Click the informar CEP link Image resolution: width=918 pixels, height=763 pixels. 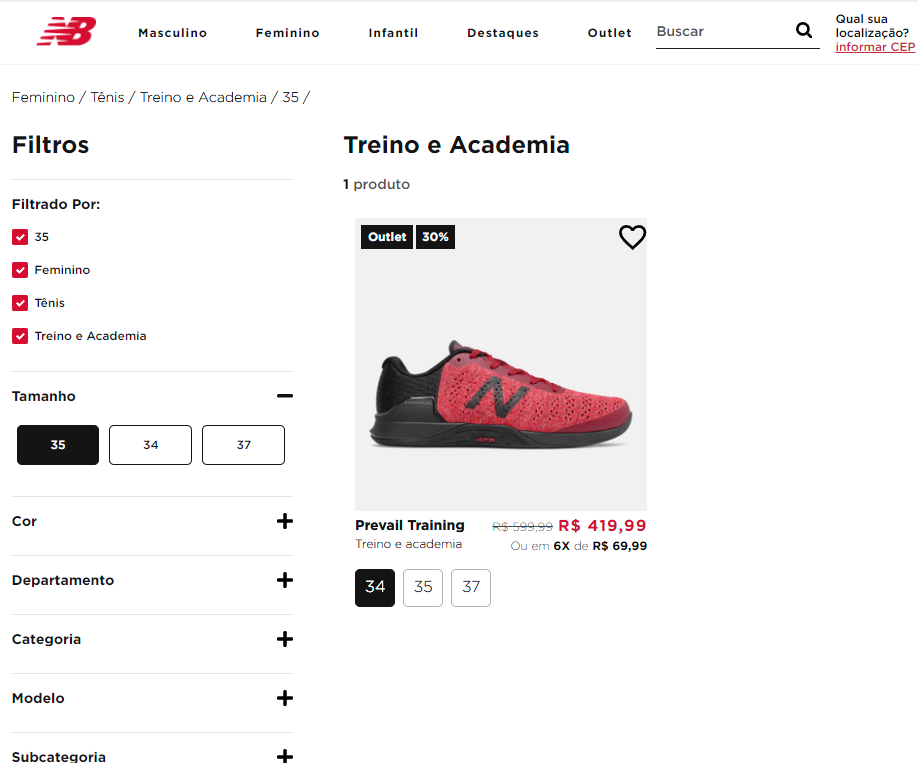[875, 47]
